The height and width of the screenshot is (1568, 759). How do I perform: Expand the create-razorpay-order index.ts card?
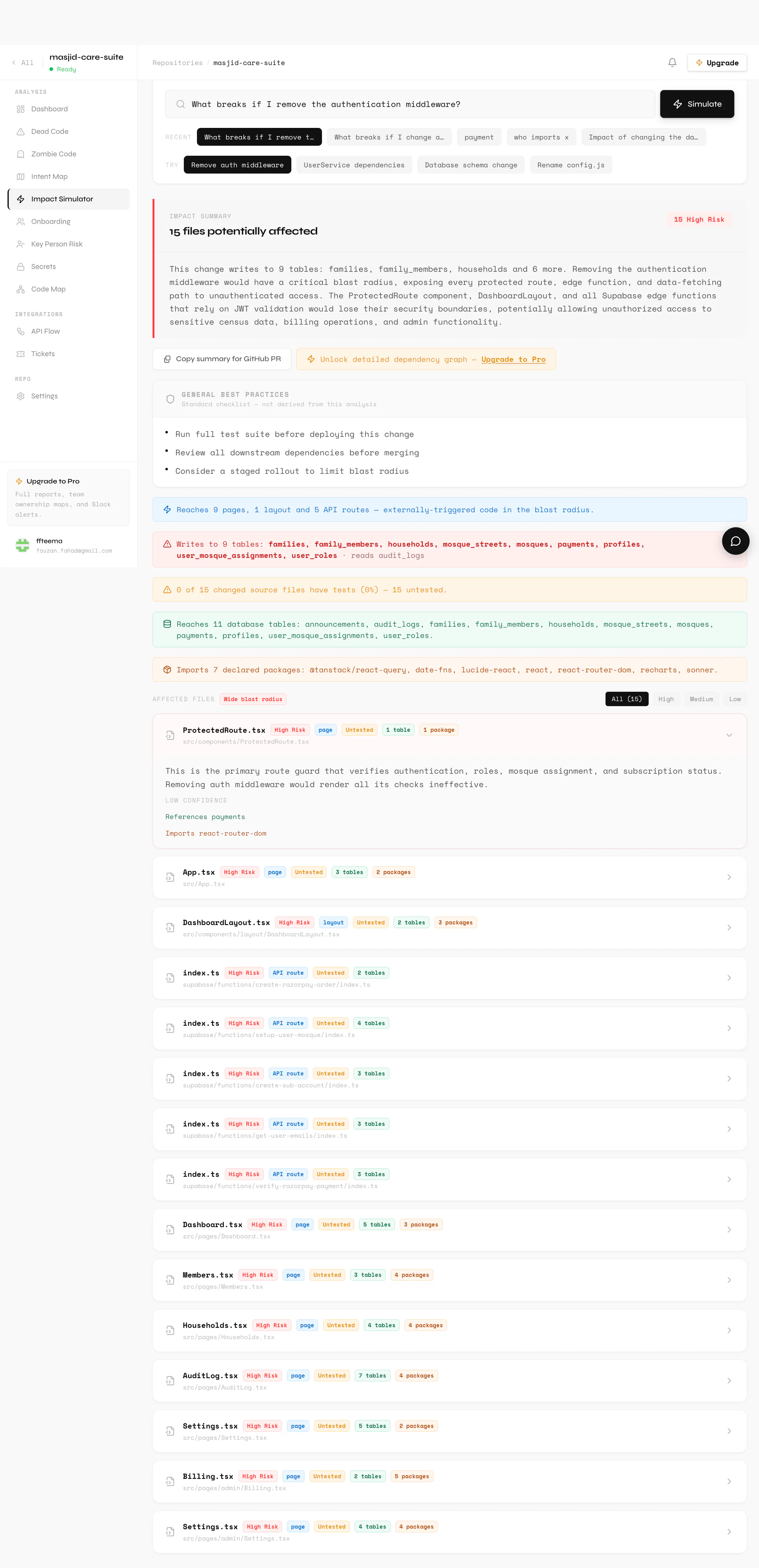click(x=729, y=978)
